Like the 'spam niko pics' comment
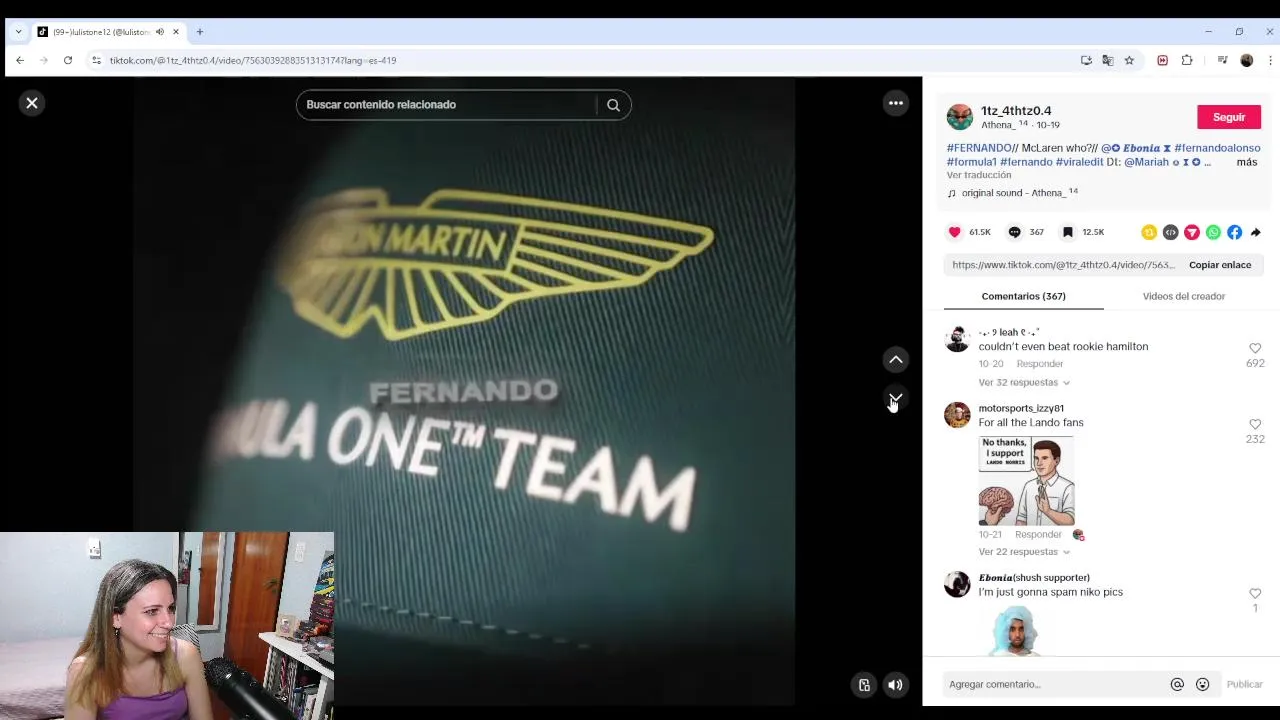 (x=1255, y=593)
